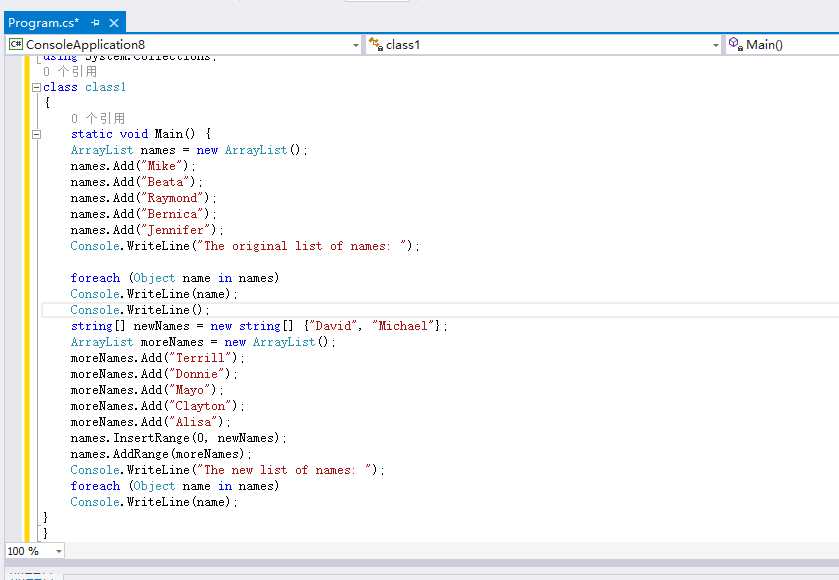839x580 pixels.
Task: Click the reference count link above Main()
Action: point(98,118)
